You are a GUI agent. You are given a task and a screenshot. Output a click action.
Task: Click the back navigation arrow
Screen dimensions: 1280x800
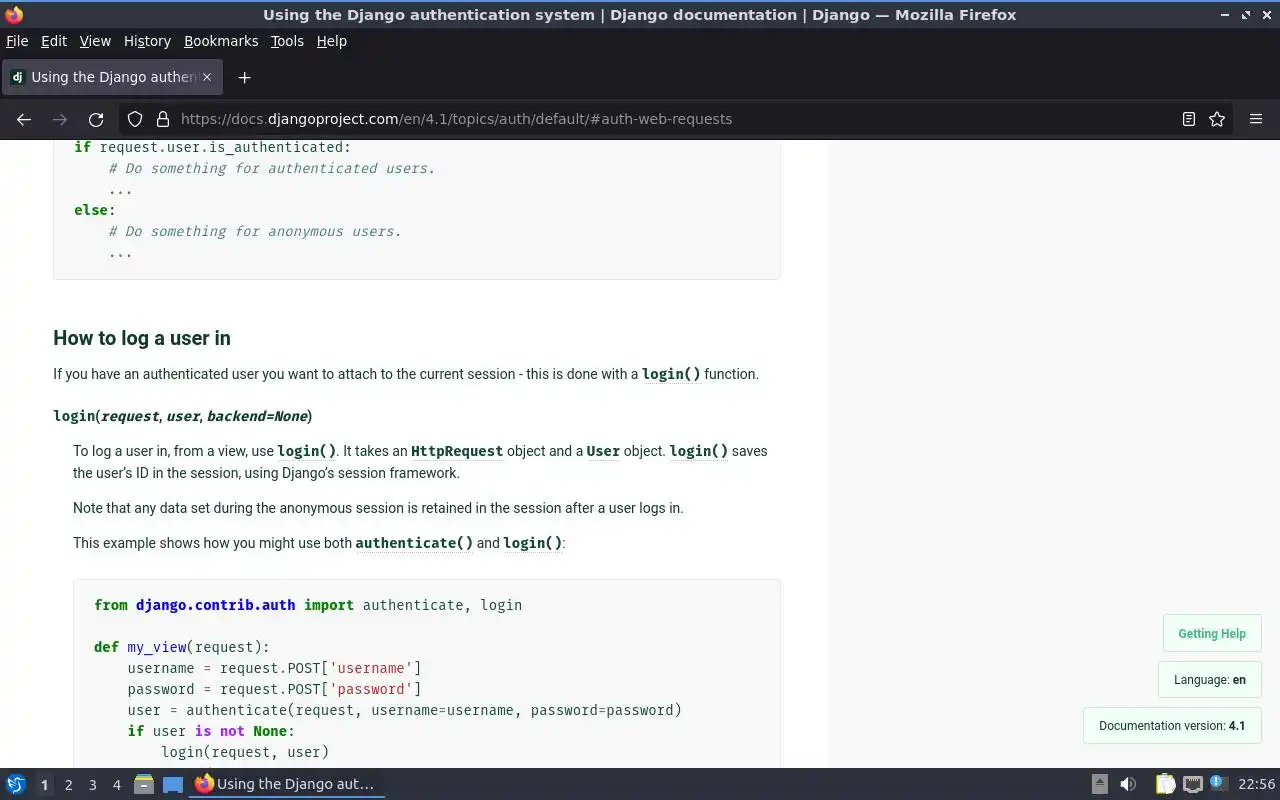click(24, 119)
